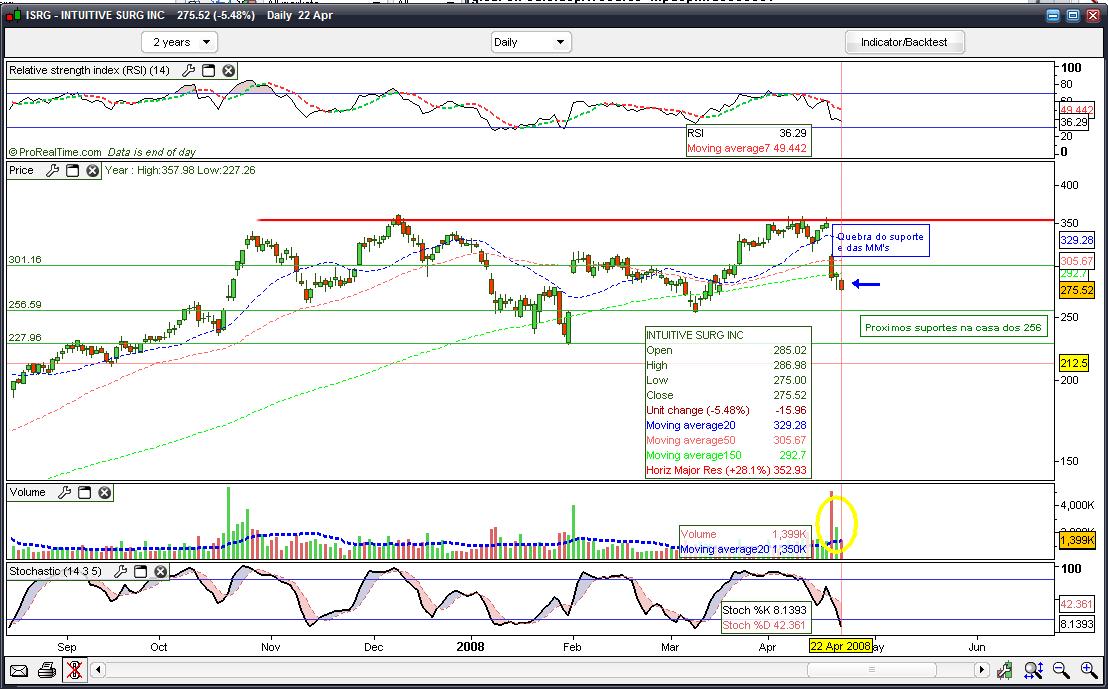Click the 22 Apr 2008 date marker
Image resolution: width=1108 pixels, height=689 pixels.
pos(841,647)
